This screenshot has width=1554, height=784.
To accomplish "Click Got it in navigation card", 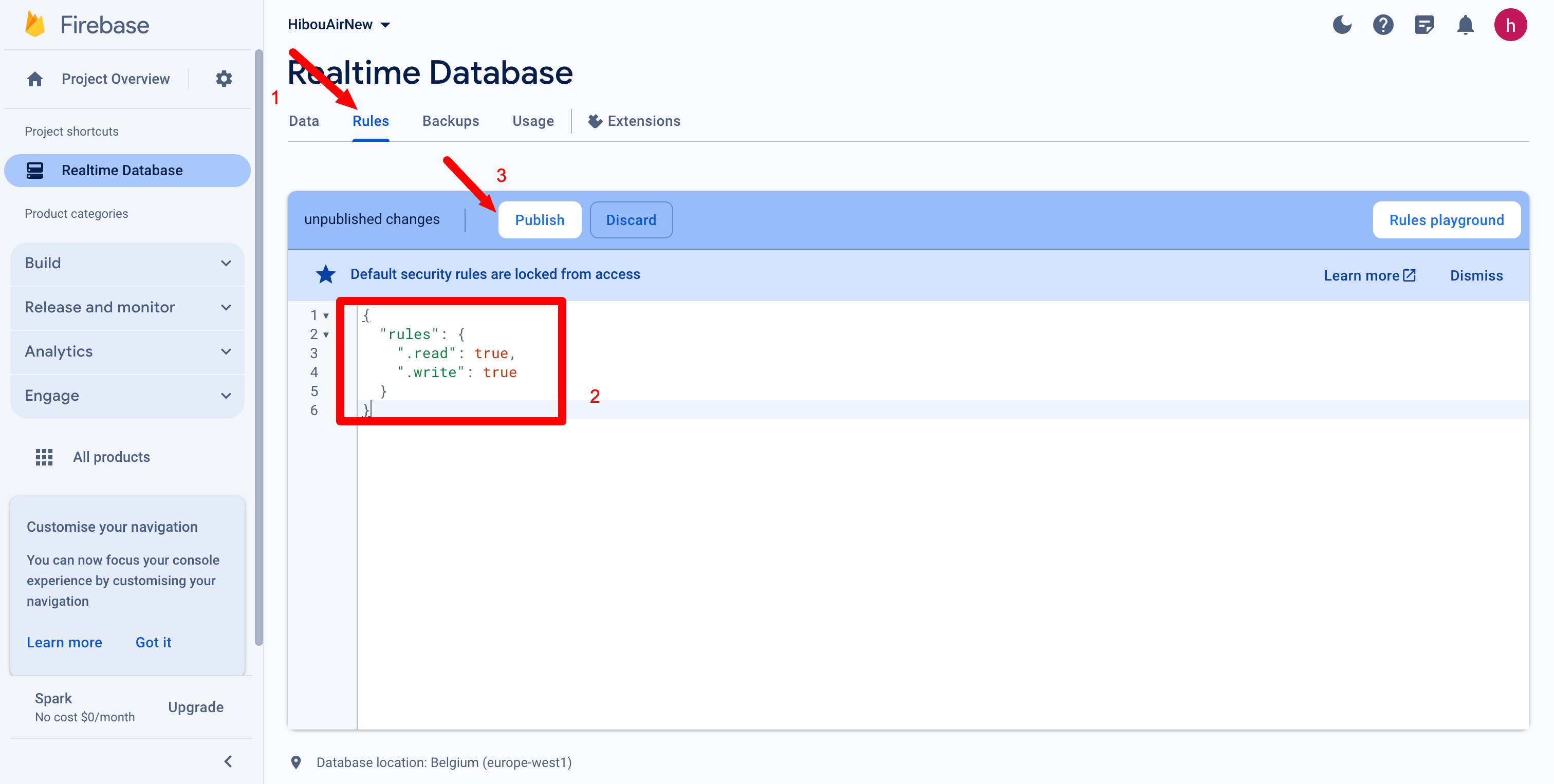I will 153,642.
